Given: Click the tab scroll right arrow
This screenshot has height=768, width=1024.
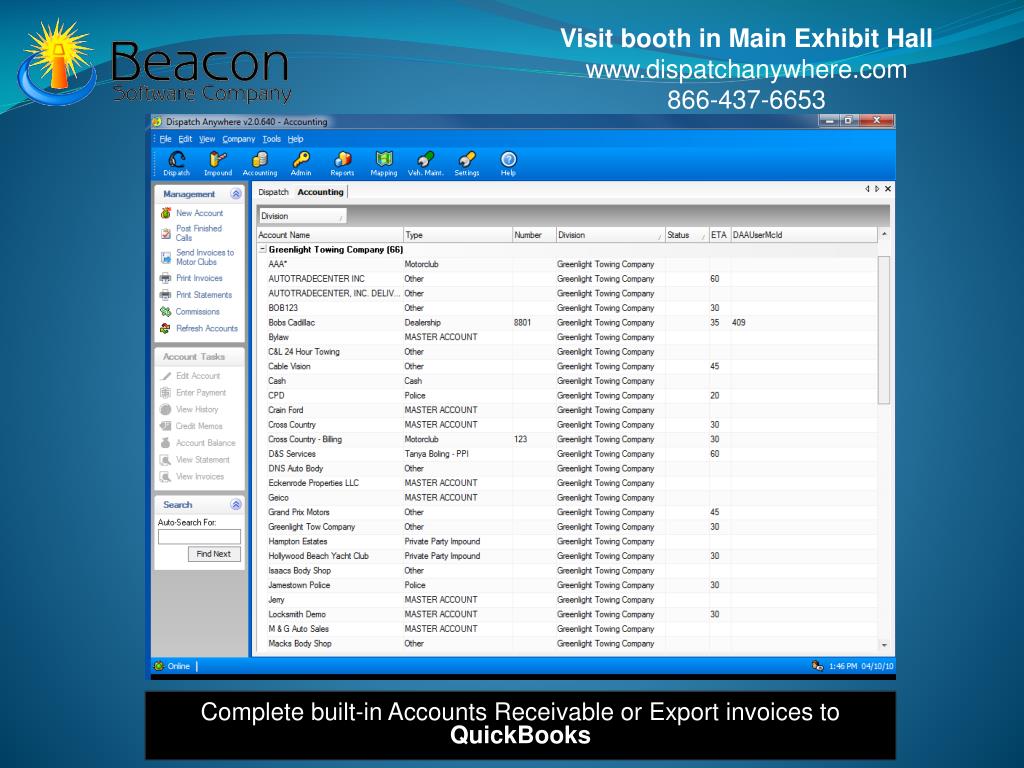Looking at the screenshot, I should click(876, 189).
